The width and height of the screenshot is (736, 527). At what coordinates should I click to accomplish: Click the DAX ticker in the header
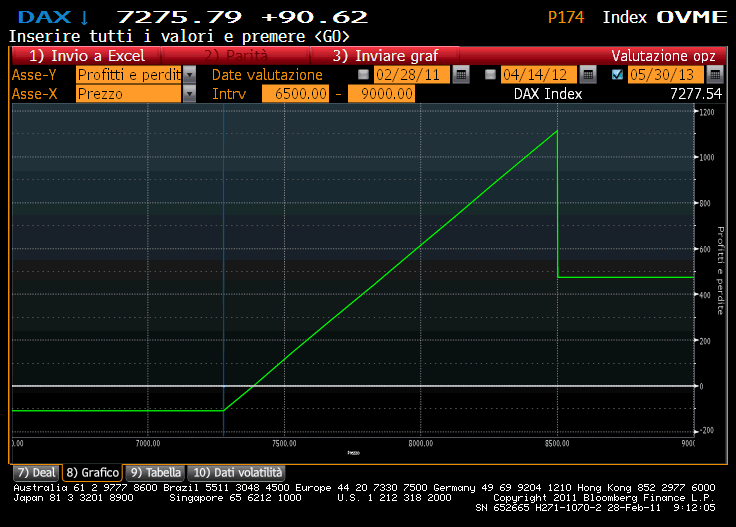pyautogui.click(x=44, y=17)
